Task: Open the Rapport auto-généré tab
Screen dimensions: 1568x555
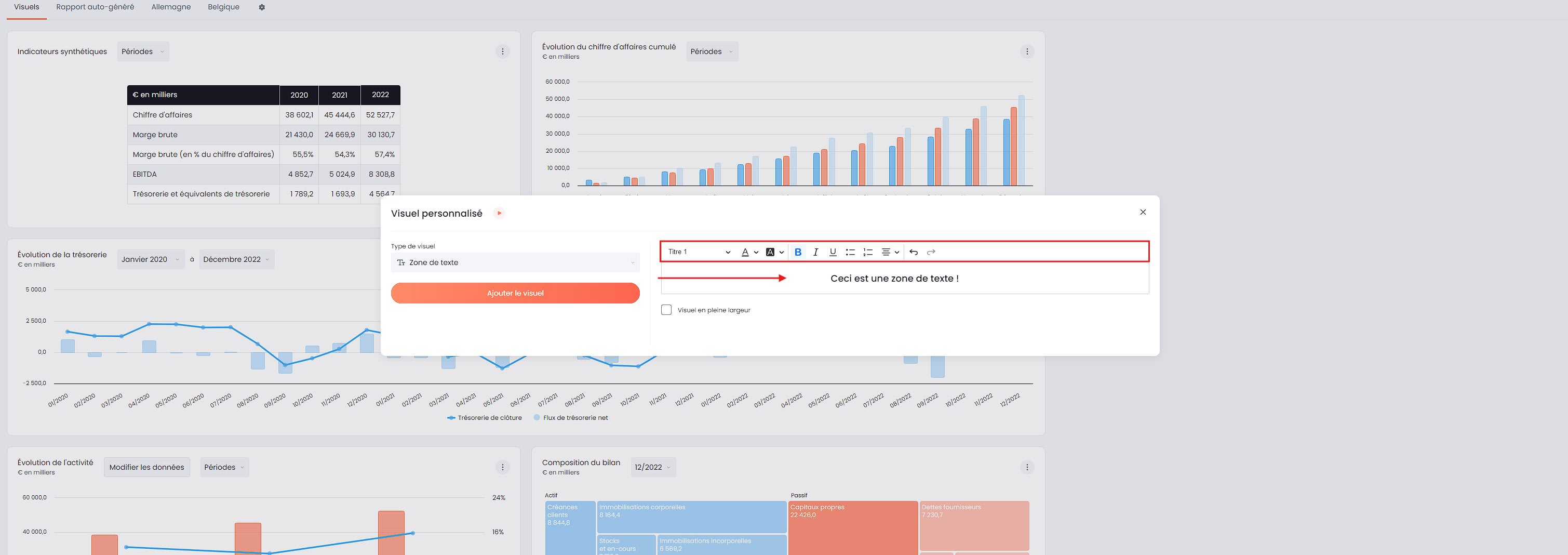Action: (95, 7)
